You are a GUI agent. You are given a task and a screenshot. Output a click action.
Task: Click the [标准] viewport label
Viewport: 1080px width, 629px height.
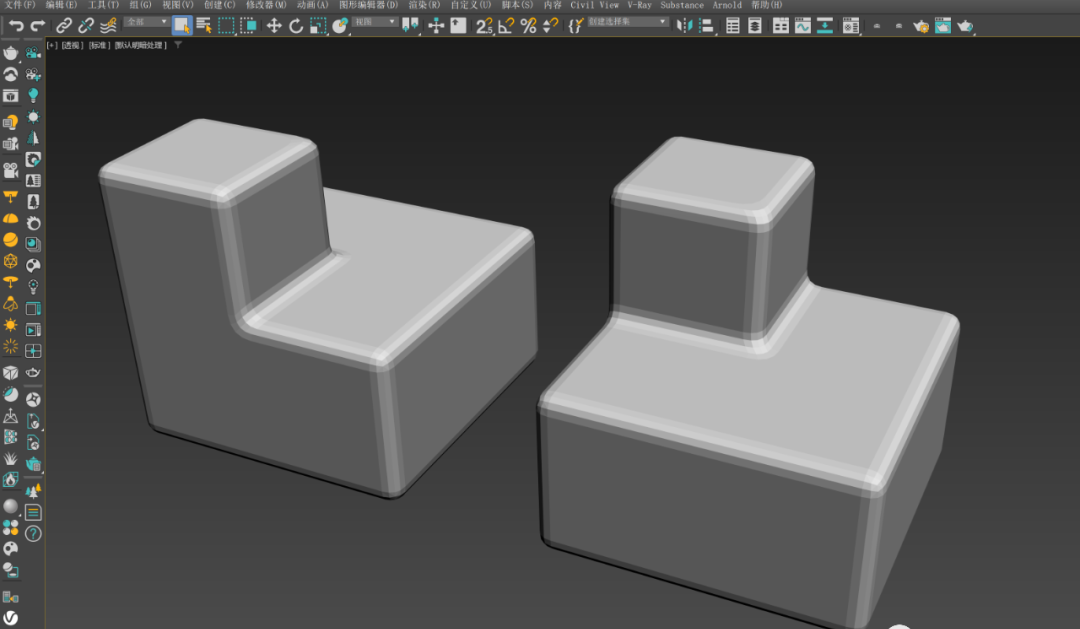click(99, 45)
